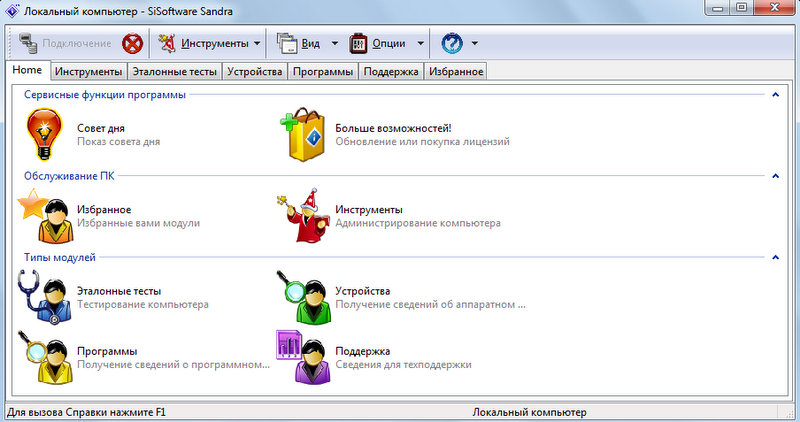Open the Поддержка module title
This screenshot has height=422, width=800.
363,351
